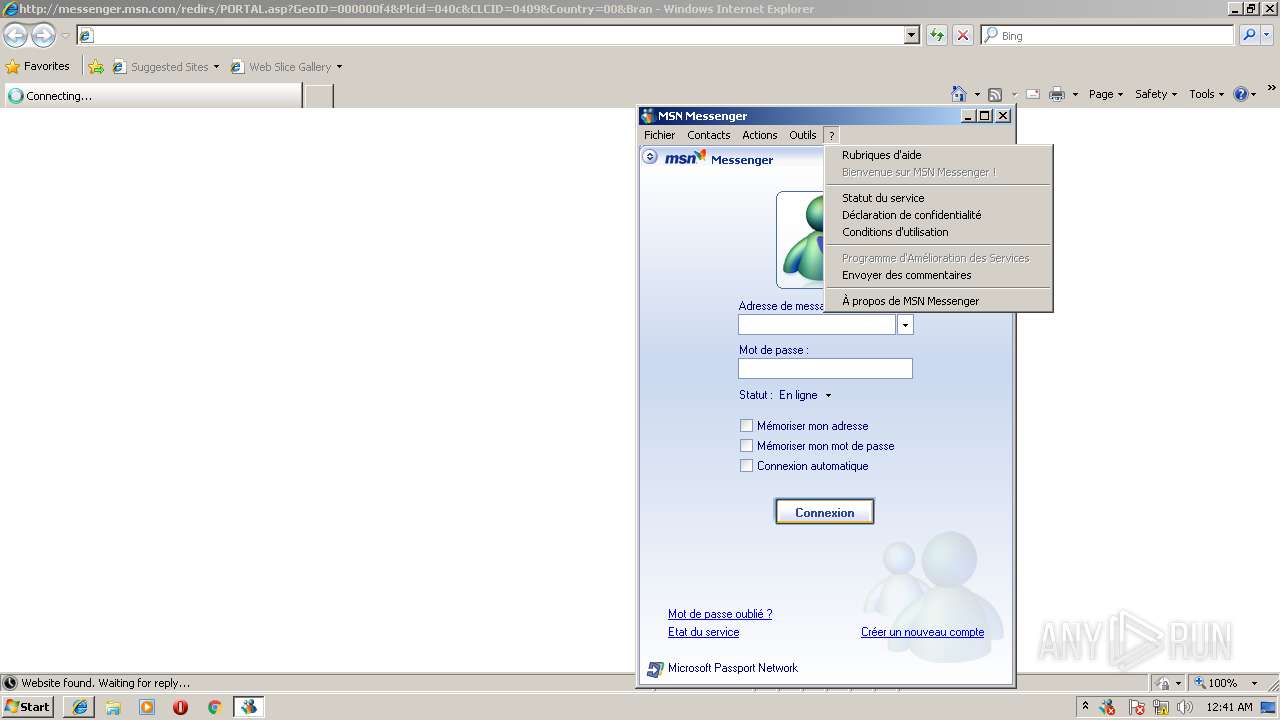
Task: Check Mémoriser mon adresse
Action: pos(746,426)
